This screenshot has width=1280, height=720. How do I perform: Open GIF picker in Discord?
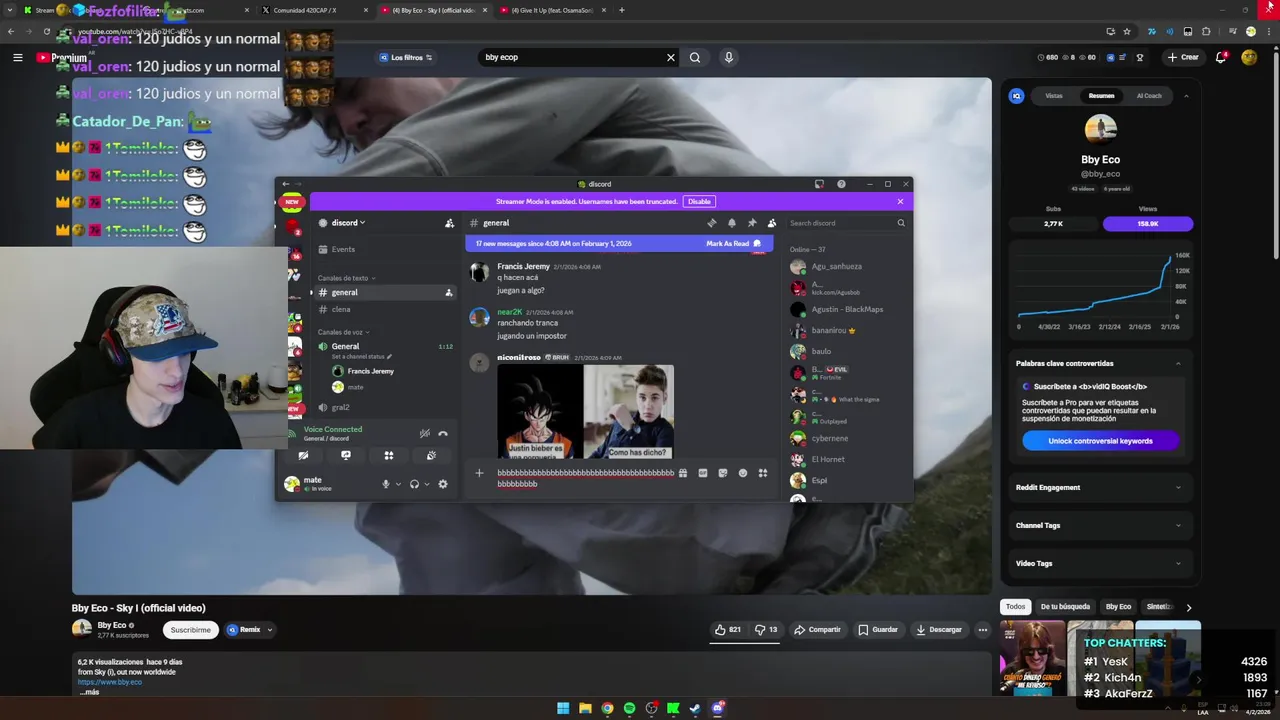pyautogui.click(x=703, y=473)
